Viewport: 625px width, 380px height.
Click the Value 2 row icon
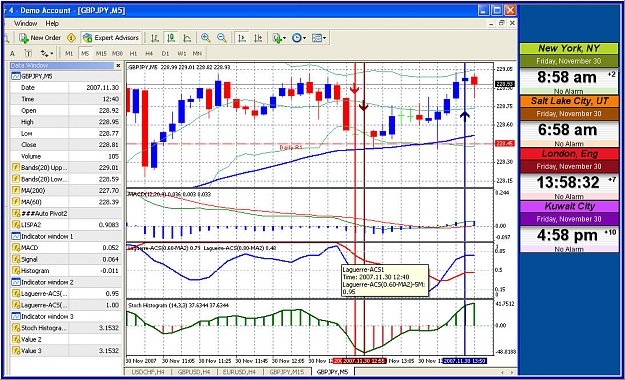click(x=16, y=339)
